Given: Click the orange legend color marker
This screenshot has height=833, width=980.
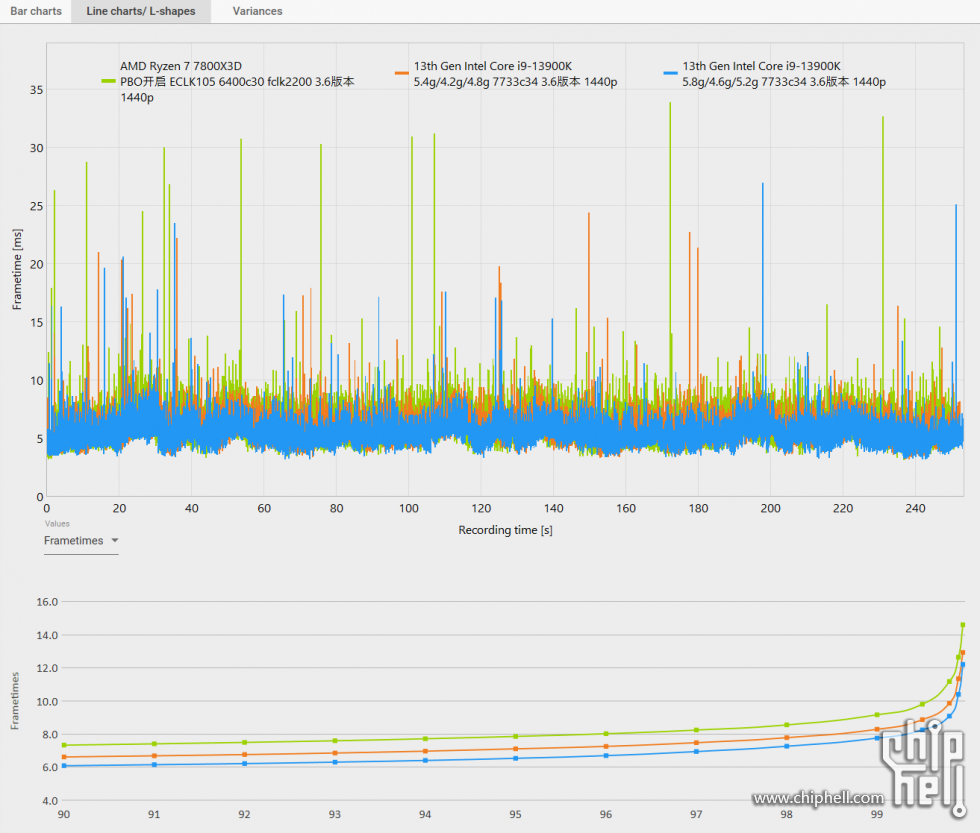Looking at the screenshot, I should click(x=401, y=73).
